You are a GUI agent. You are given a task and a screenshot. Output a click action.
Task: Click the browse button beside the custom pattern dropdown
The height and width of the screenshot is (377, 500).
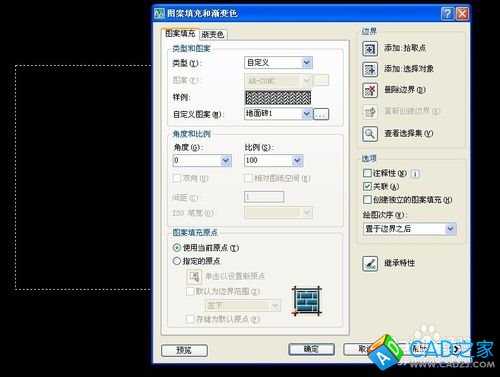coord(321,114)
